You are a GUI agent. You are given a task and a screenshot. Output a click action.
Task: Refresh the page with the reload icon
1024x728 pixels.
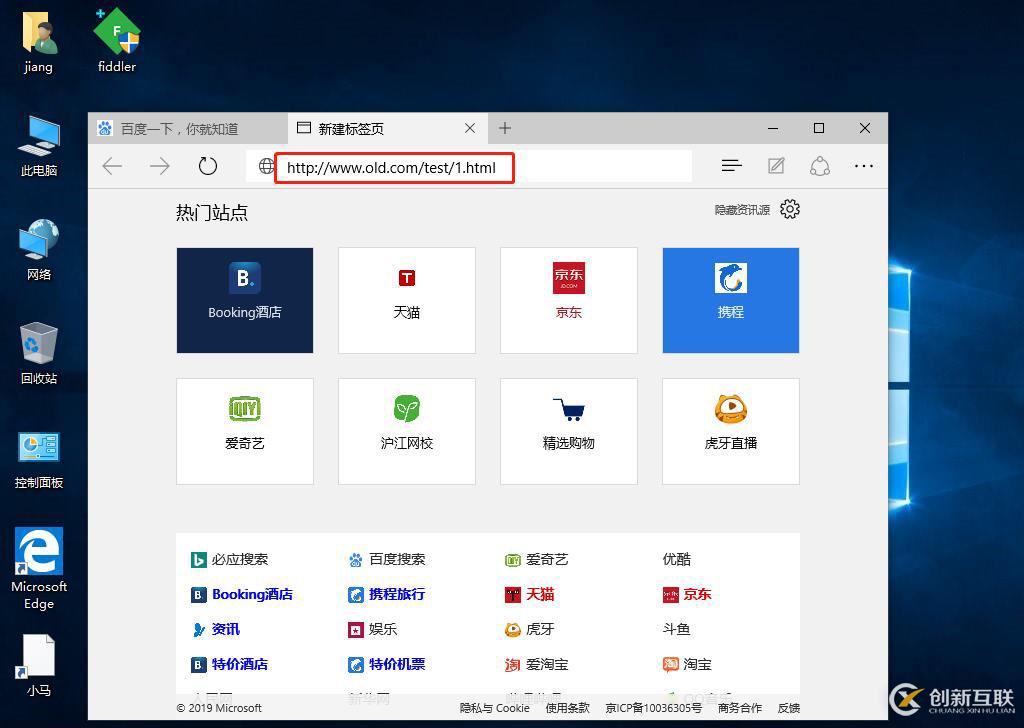point(207,165)
